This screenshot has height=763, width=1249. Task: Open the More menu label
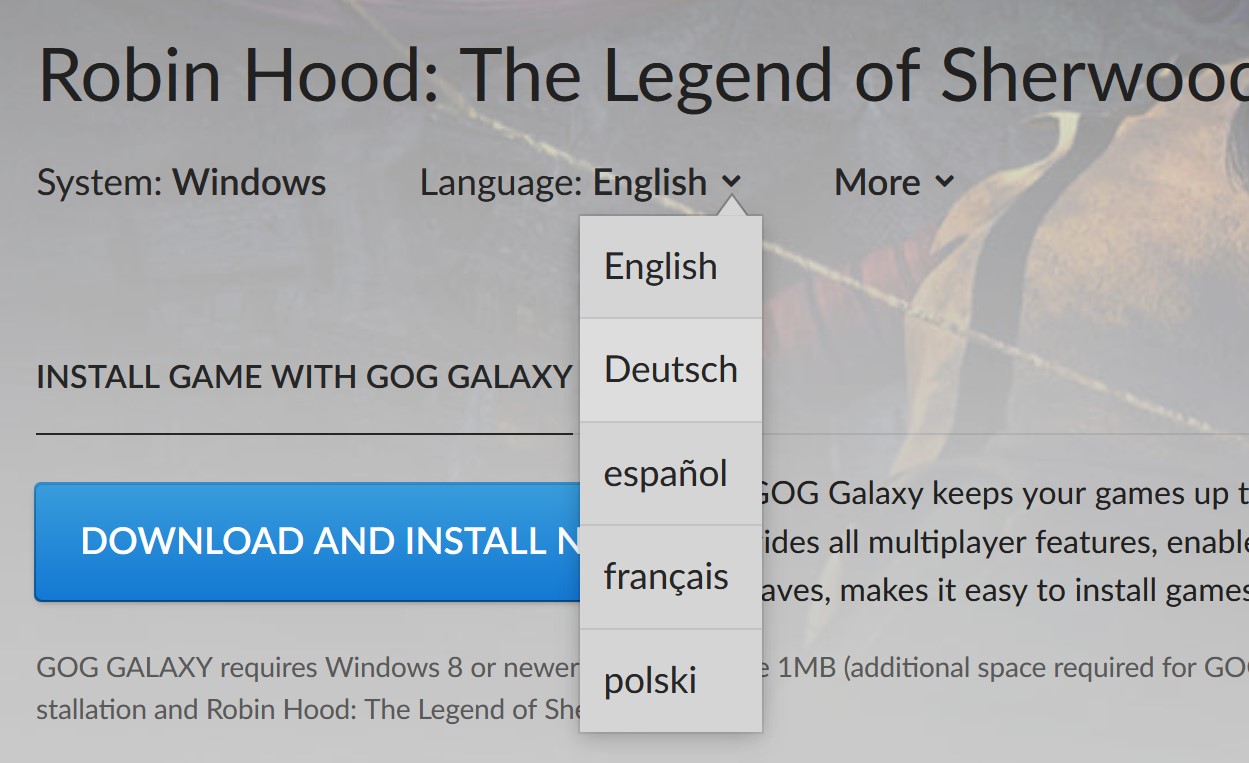[x=878, y=182]
